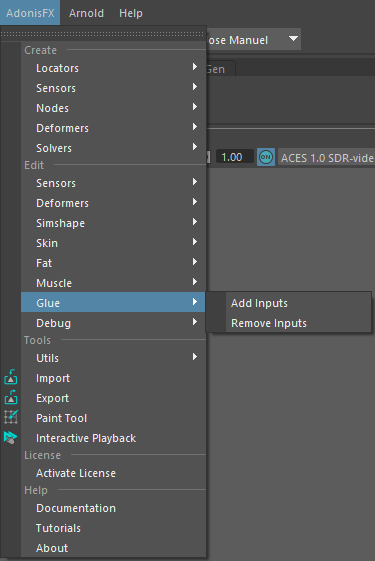Screen dimensions: 375x561
Task: Open the Utils submenu
Action: (113, 358)
